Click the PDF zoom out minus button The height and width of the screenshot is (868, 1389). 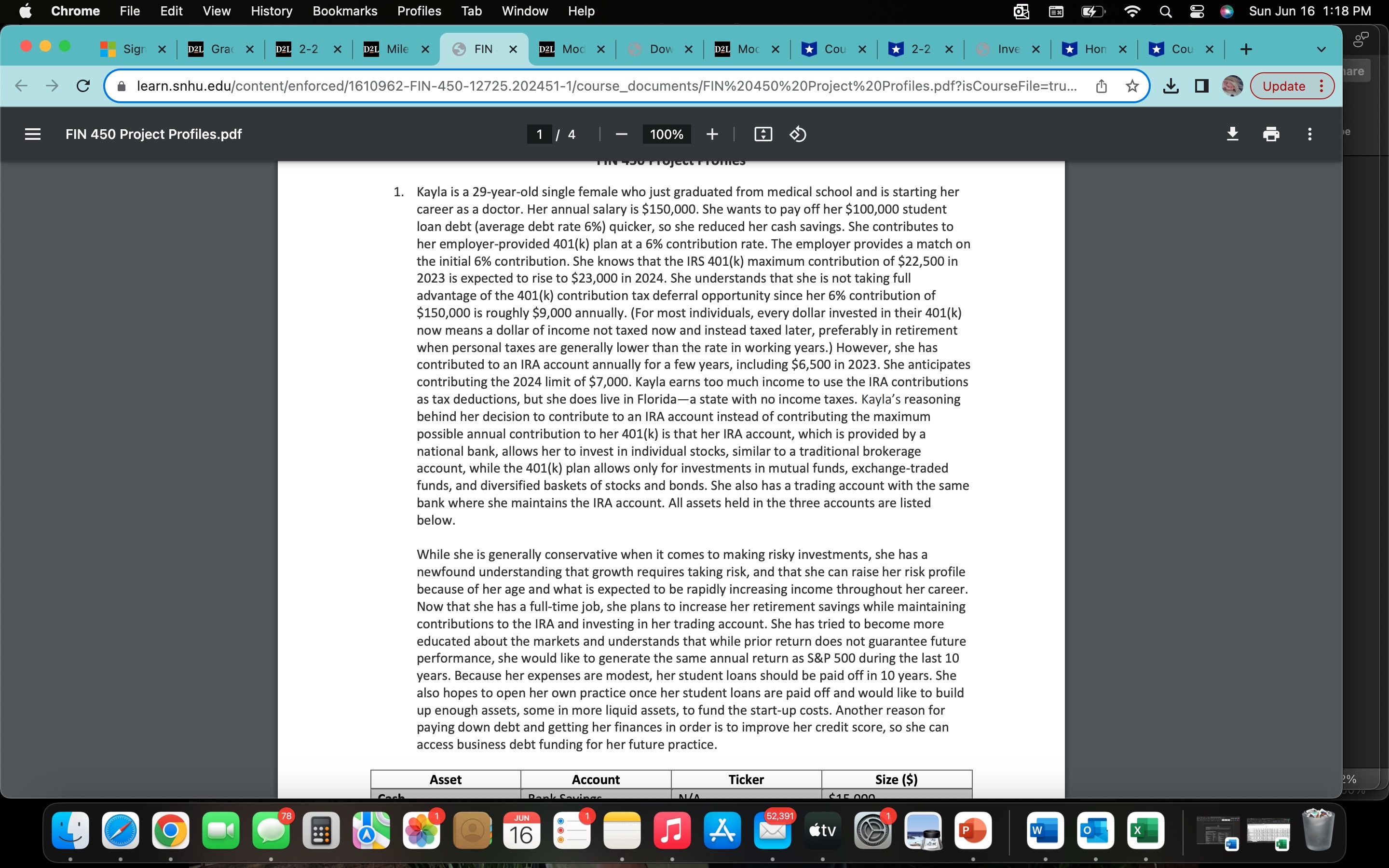pyautogui.click(x=621, y=135)
